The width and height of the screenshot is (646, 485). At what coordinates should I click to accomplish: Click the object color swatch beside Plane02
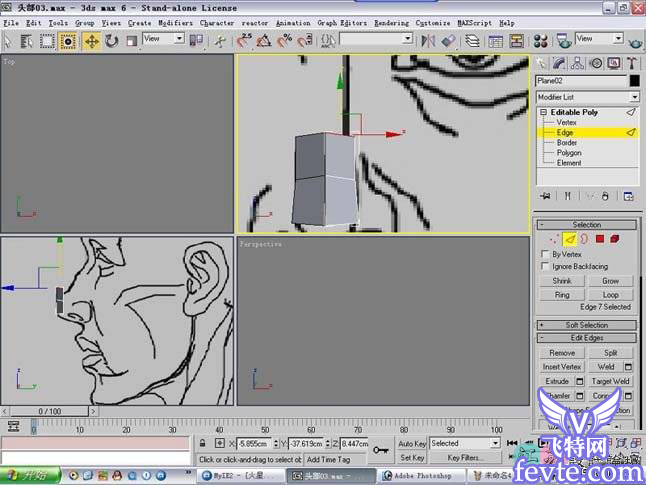634,81
